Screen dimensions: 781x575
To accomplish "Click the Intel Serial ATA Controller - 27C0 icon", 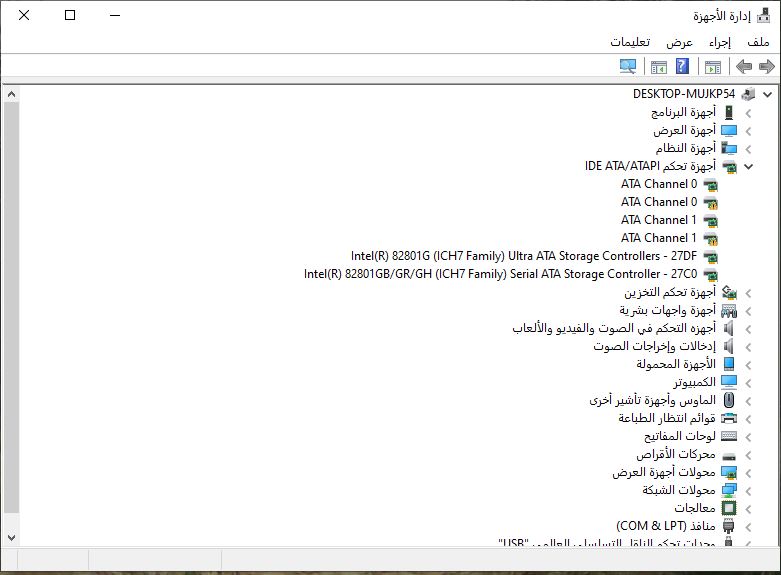I will 711,275.
